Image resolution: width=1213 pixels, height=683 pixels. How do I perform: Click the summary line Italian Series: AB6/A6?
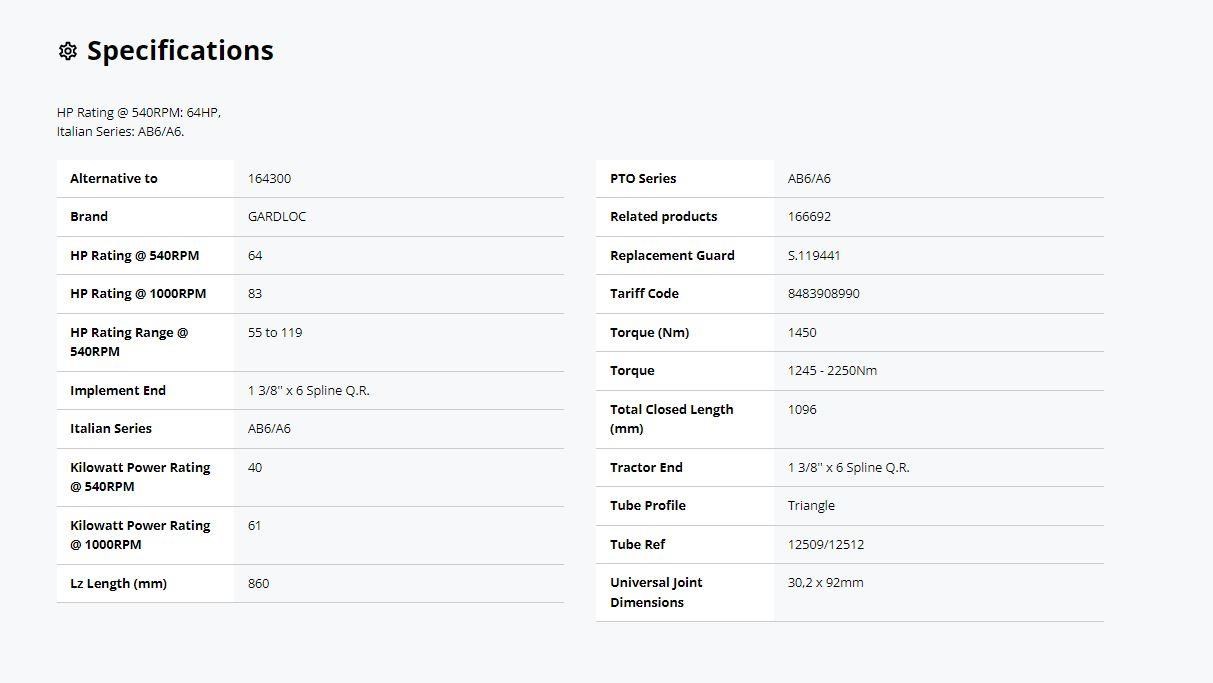click(x=120, y=132)
